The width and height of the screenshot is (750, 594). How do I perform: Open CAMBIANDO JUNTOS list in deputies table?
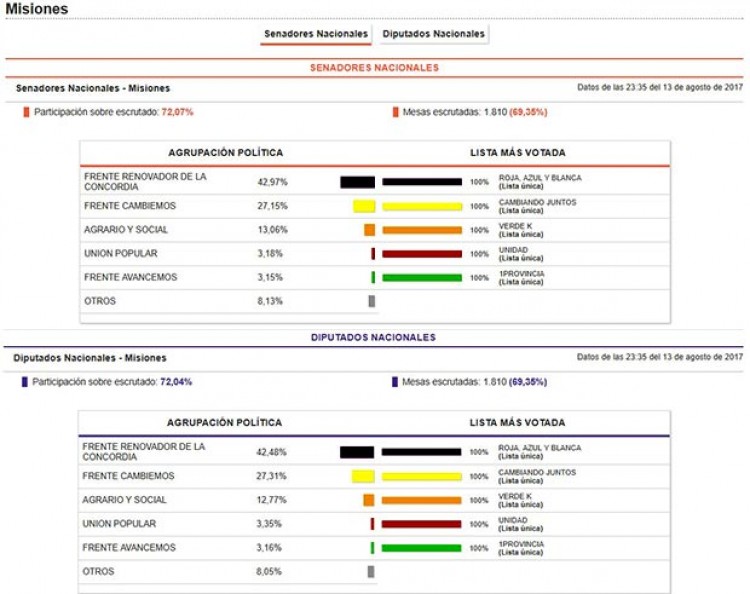tap(537, 472)
